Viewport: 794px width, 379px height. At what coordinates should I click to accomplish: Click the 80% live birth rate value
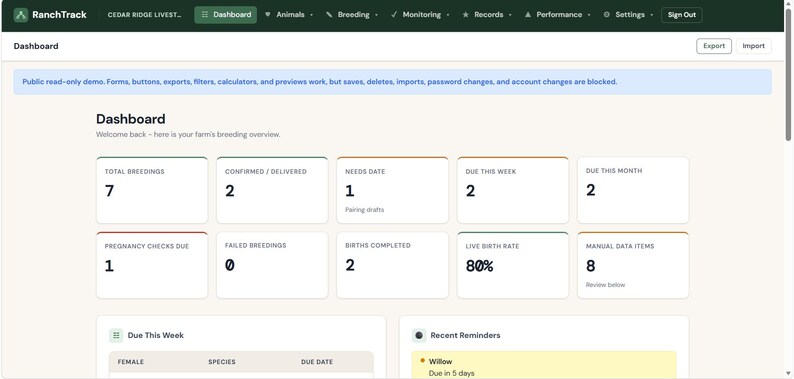(x=479, y=266)
